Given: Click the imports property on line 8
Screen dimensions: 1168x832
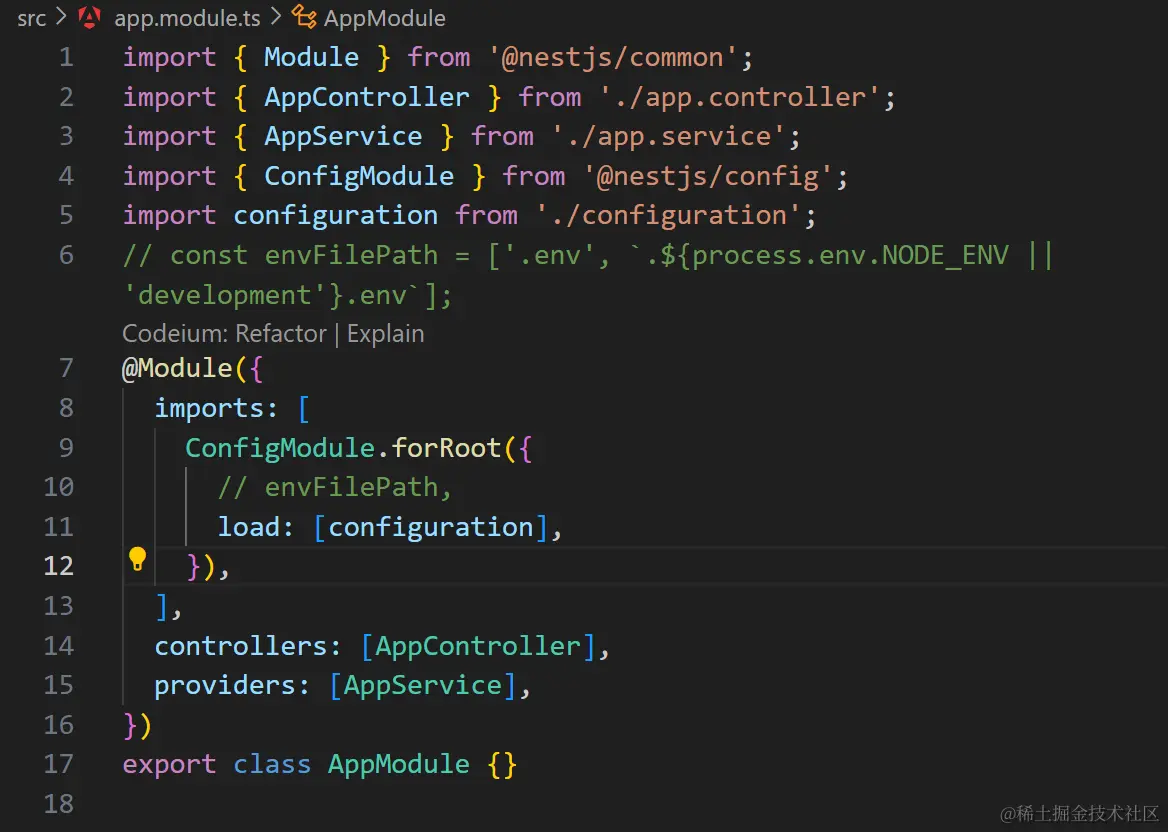Looking at the screenshot, I should point(209,409).
